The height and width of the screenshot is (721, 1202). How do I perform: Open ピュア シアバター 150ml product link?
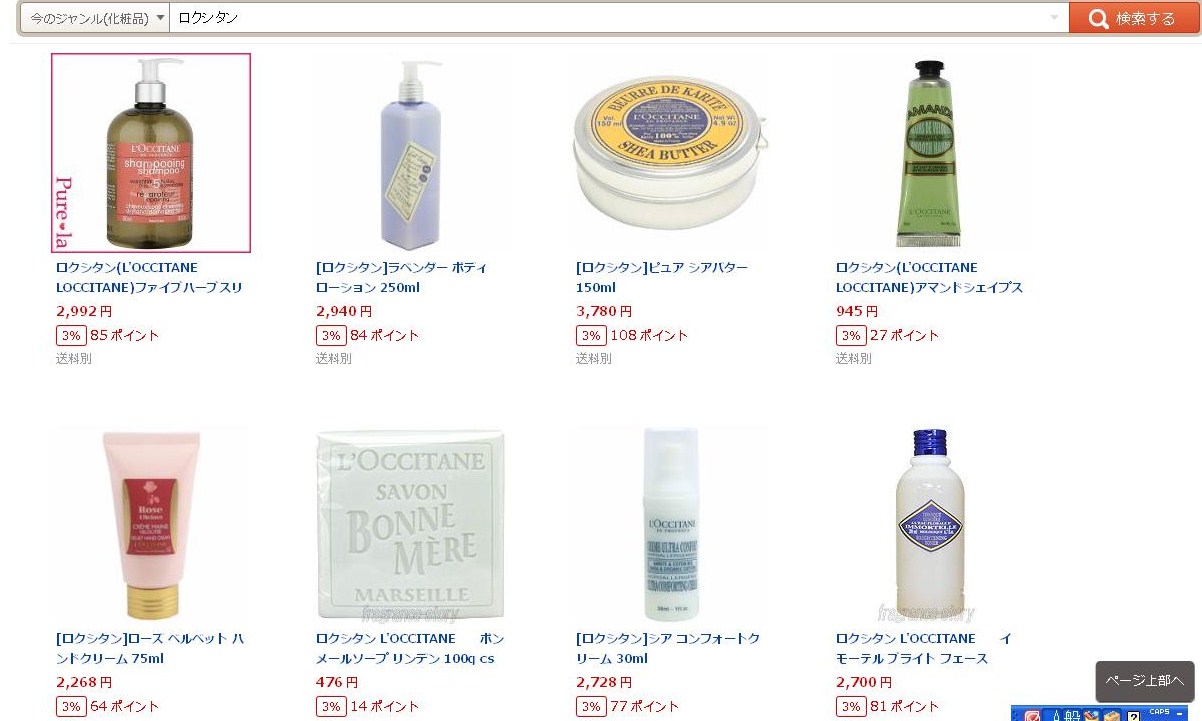tap(662, 277)
